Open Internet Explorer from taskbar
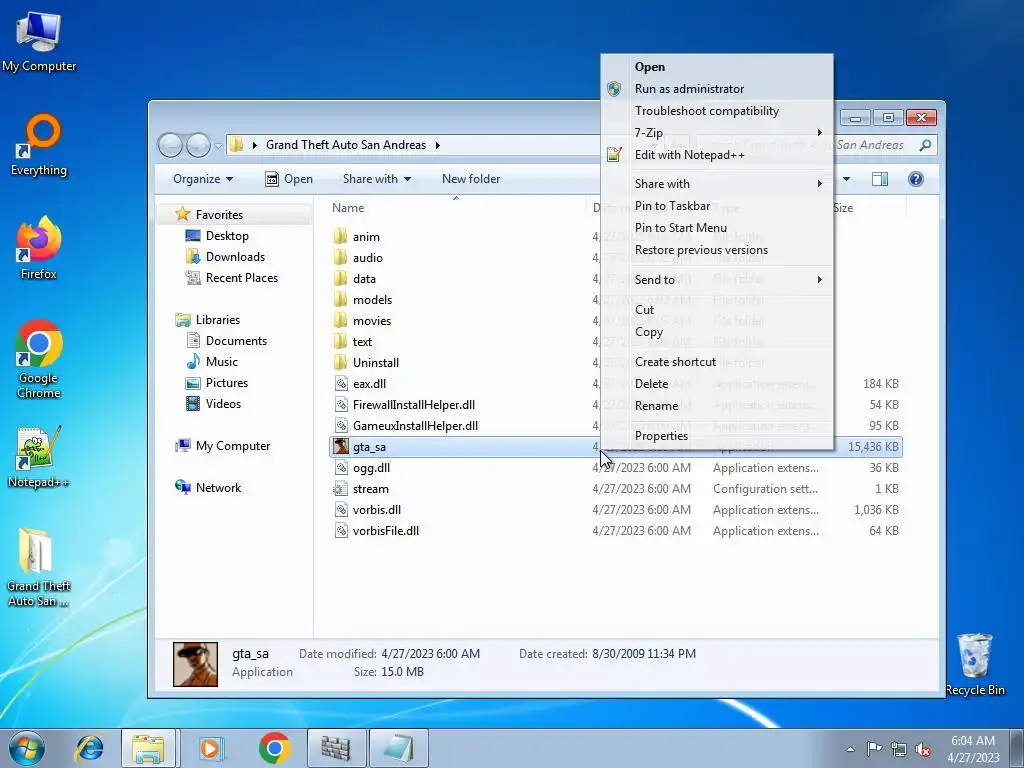 (x=89, y=748)
